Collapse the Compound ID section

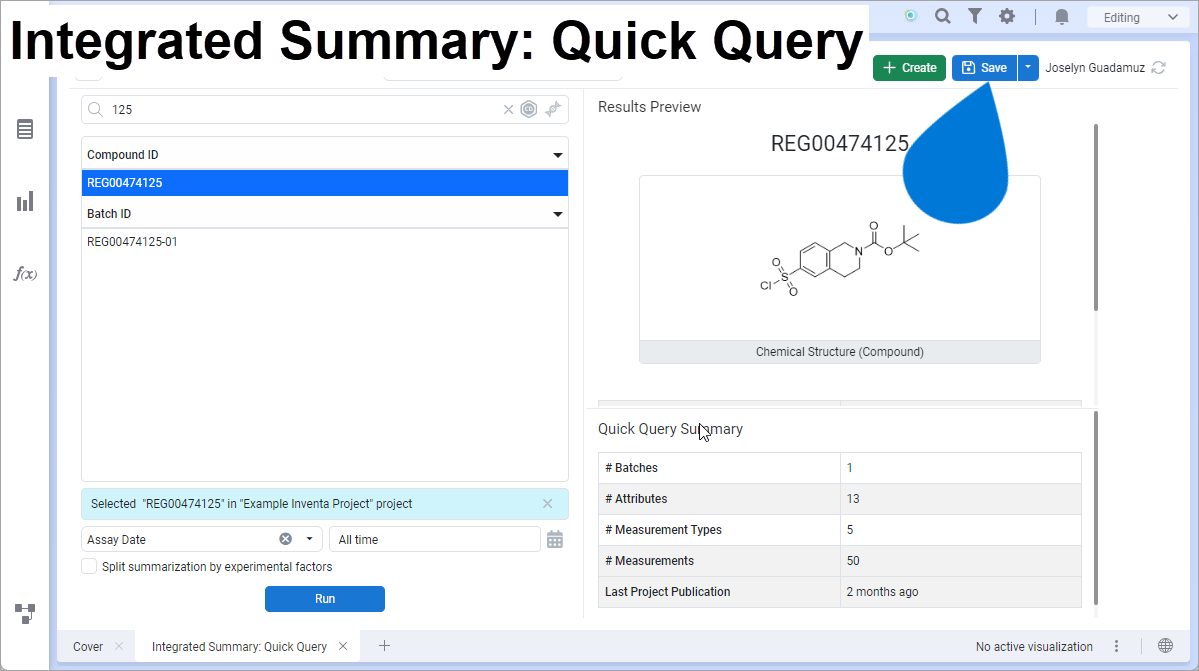click(x=558, y=154)
